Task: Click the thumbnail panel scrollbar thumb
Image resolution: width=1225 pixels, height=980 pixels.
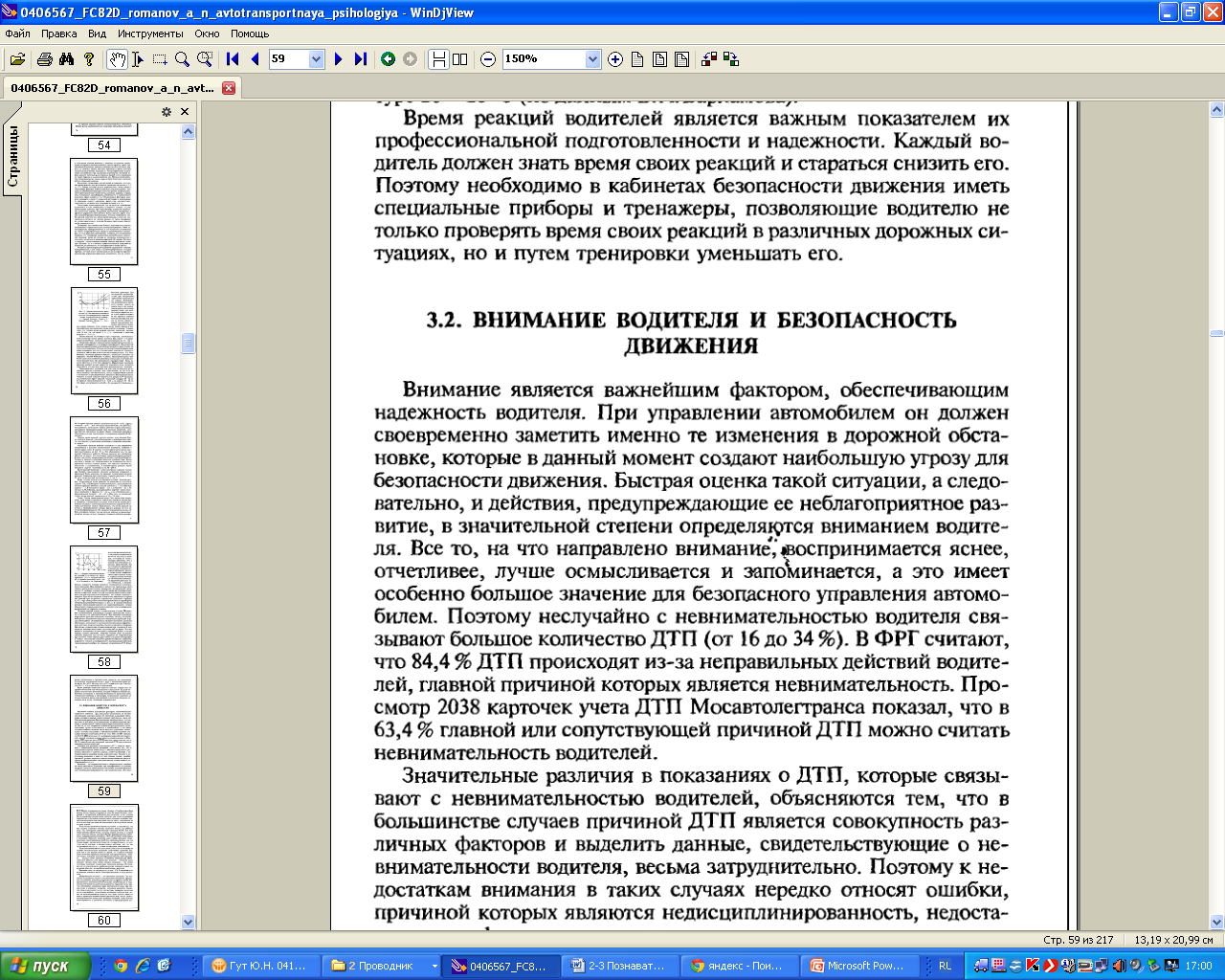Action: (188, 343)
